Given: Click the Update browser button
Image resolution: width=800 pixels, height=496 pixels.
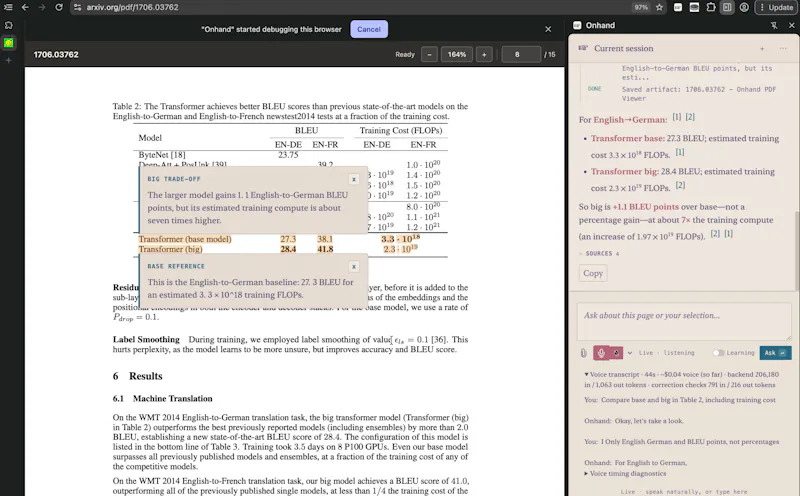Looking at the screenshot, I should click(776, 7).
